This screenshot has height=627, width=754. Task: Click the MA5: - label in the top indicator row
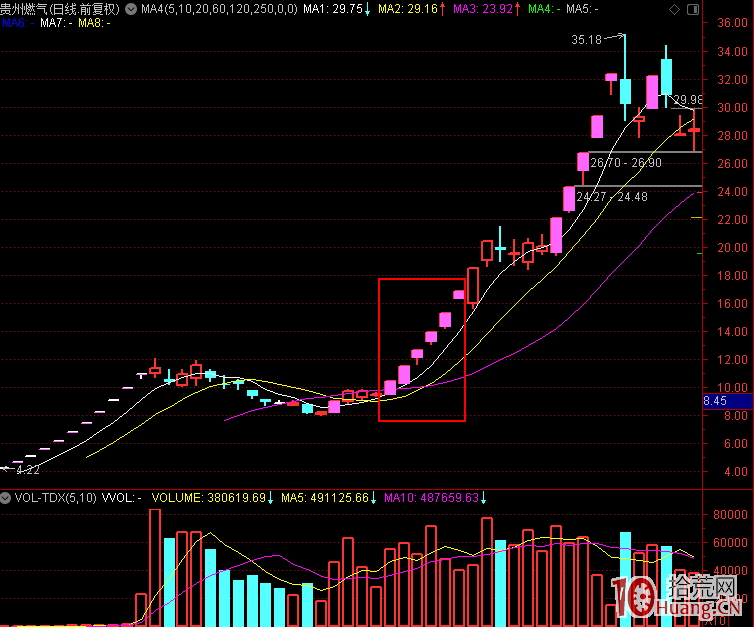click(582, 9)
